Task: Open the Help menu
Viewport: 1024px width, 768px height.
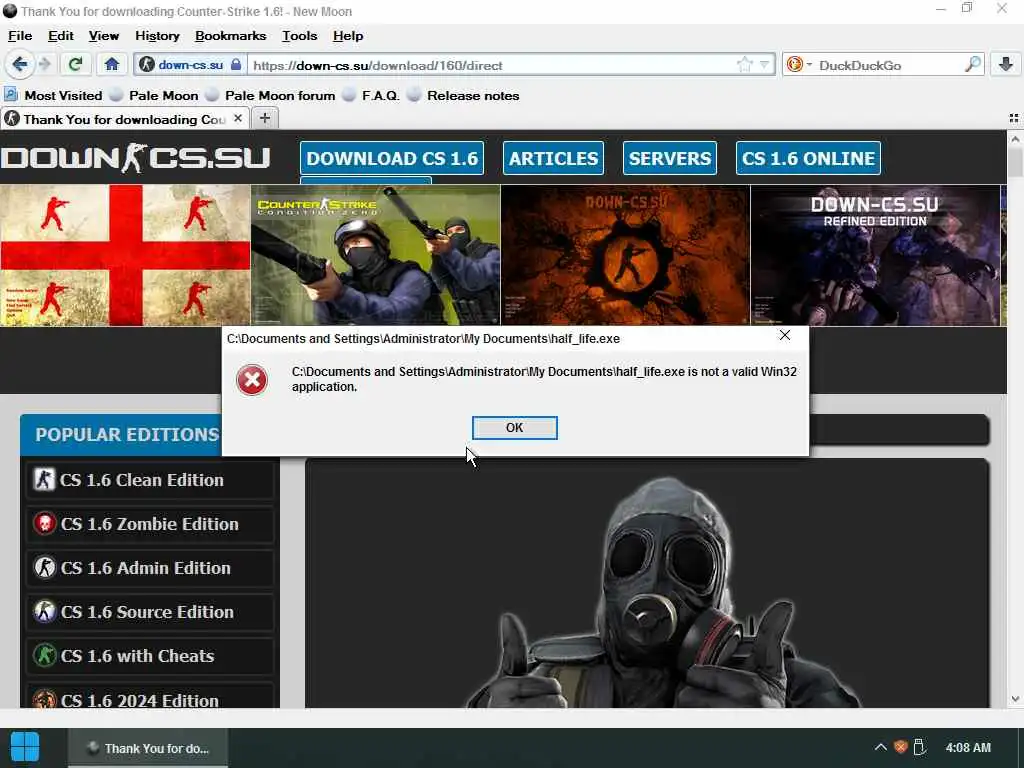Action: click(348, 36)
